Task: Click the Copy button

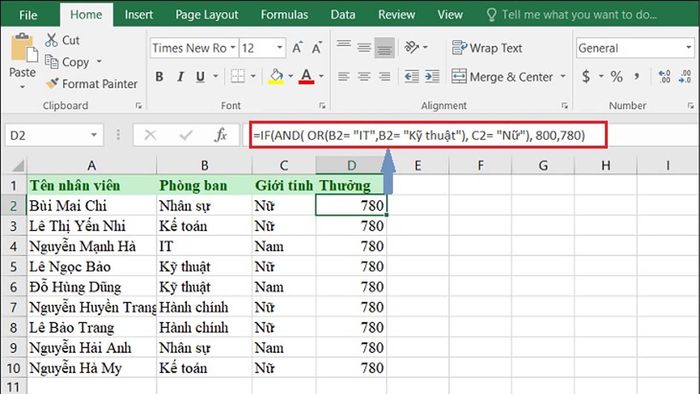Action: [67, 62]
